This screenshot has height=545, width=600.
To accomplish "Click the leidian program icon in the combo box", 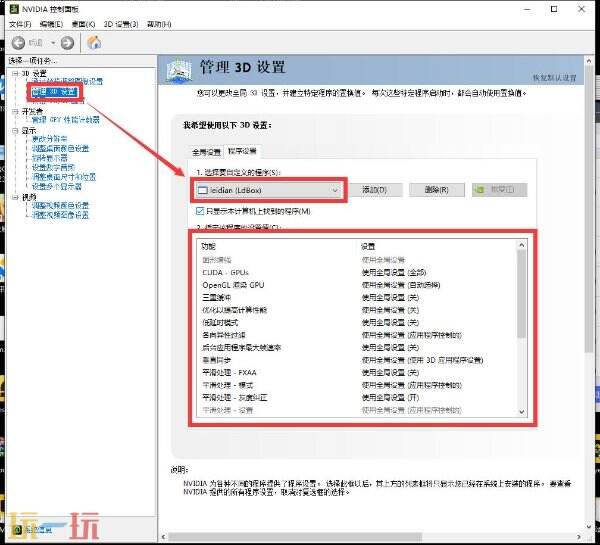I will tap(202, 190).
